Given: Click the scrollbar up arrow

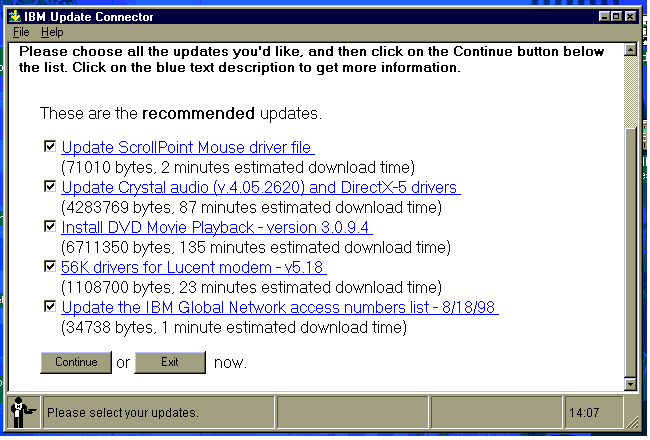Looking at the screenshot, I should [x=630, y=49].
